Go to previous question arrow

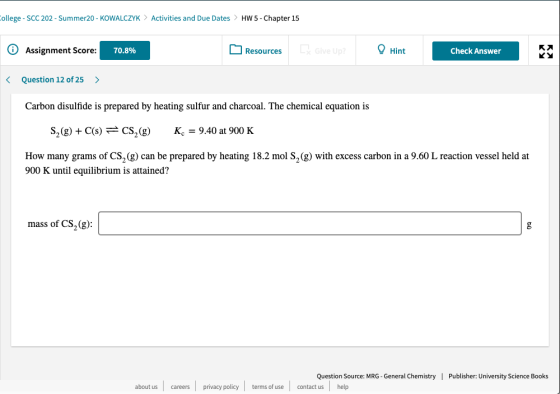point(8,80)
